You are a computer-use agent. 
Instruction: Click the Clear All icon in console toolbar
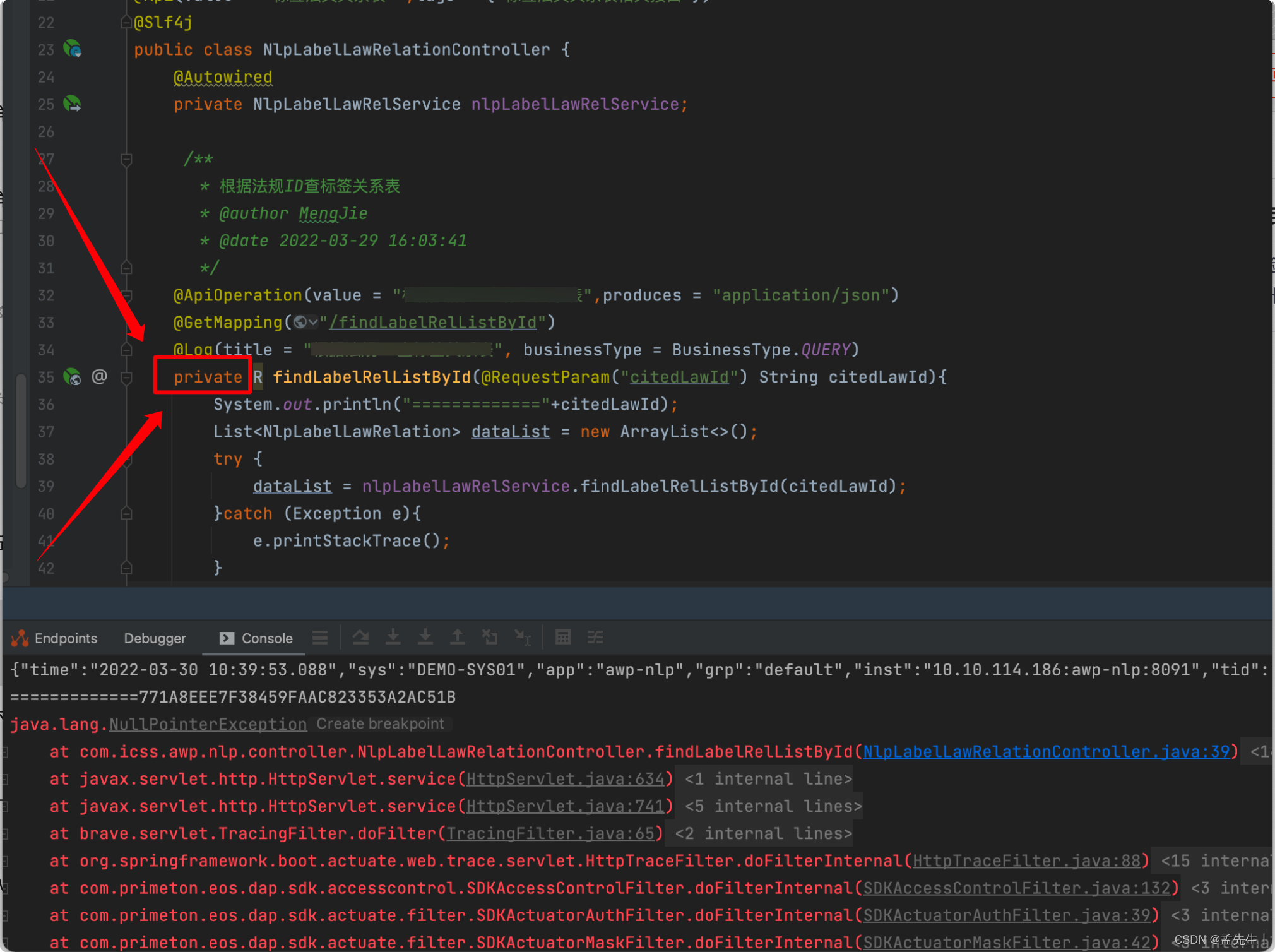490,638
